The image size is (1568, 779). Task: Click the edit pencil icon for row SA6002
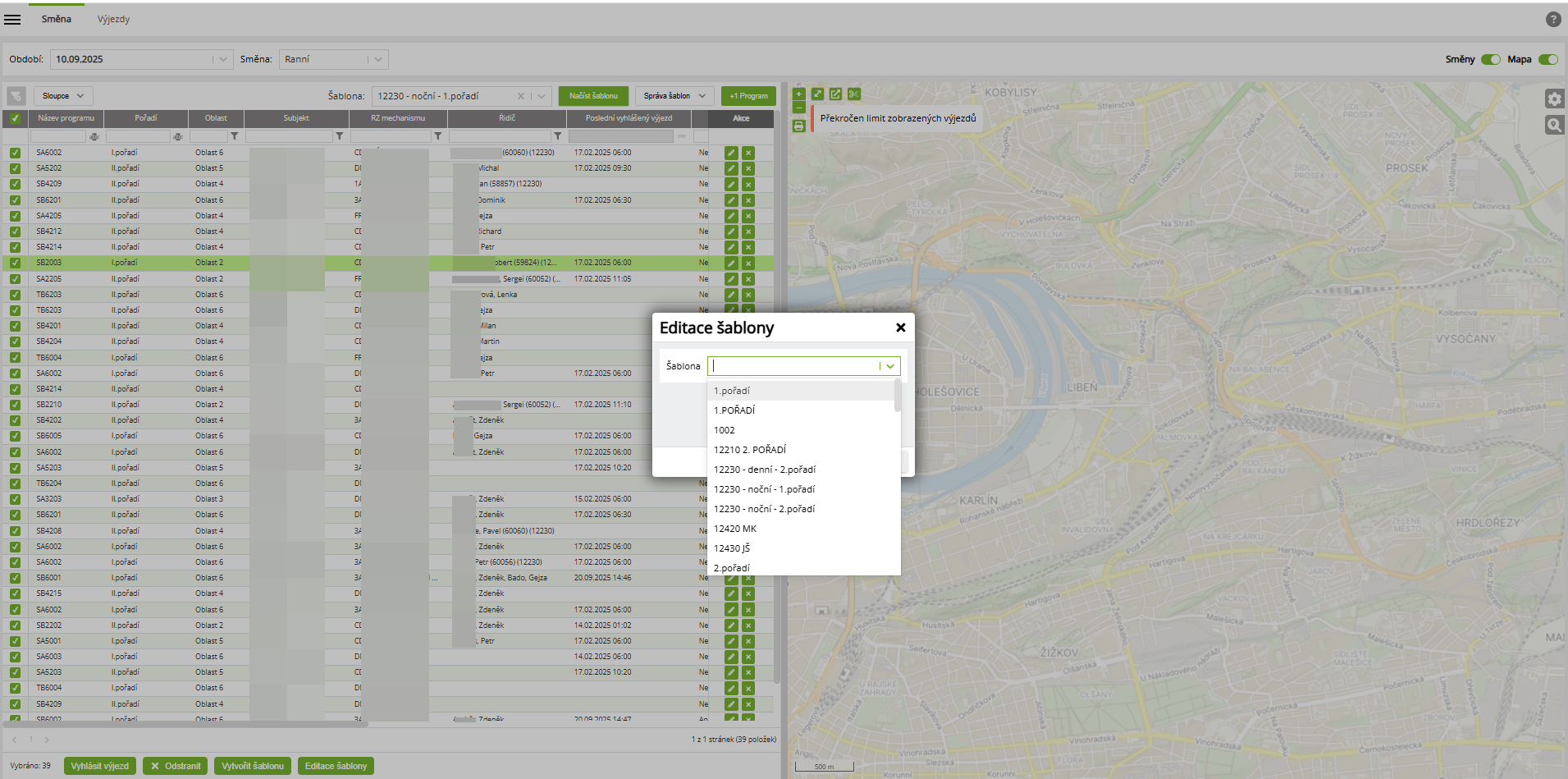point(730,153)
